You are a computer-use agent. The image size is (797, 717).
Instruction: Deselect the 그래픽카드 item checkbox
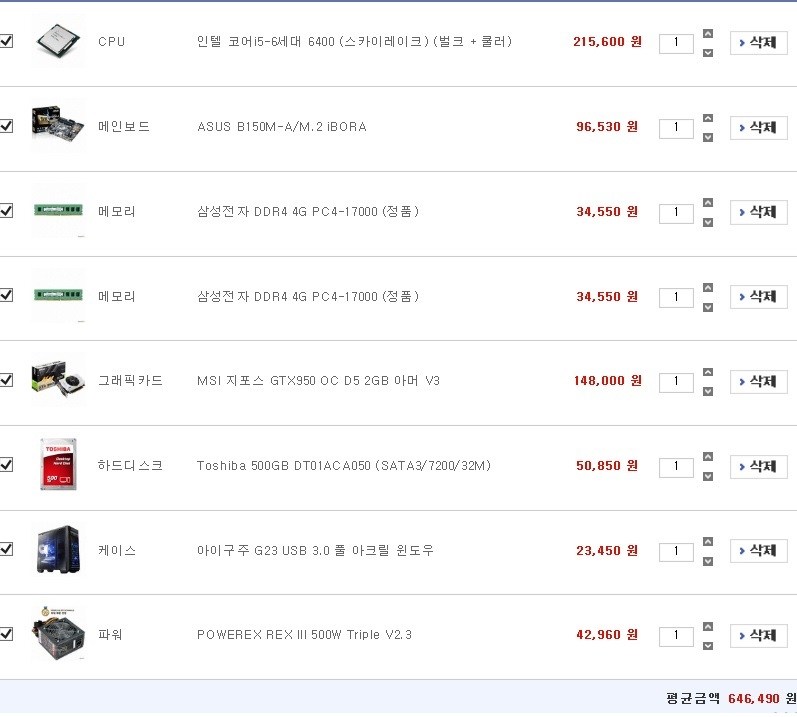pos(7,380)
